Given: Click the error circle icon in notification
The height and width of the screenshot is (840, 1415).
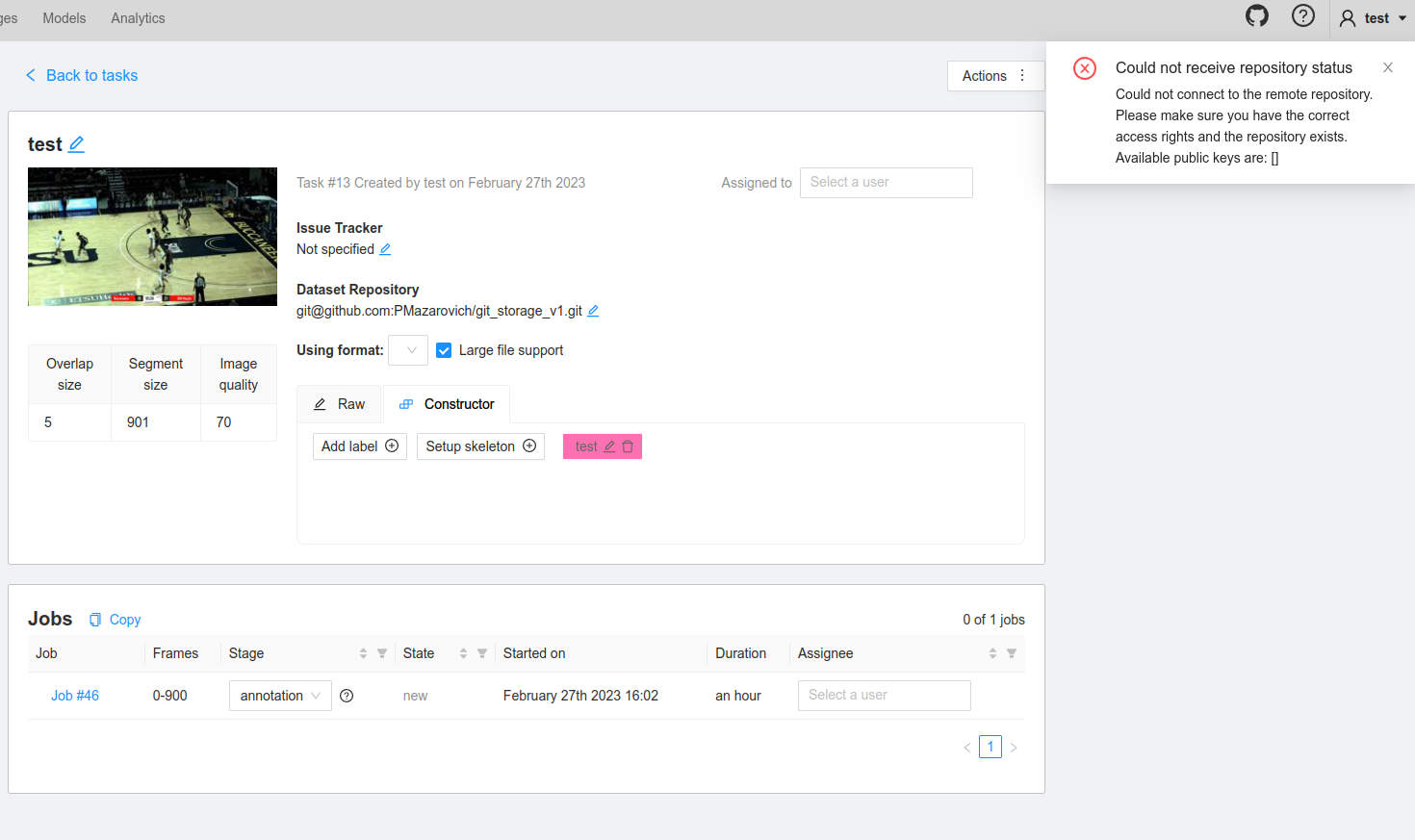Looking at the screenshot, I should click(1085, 68).
